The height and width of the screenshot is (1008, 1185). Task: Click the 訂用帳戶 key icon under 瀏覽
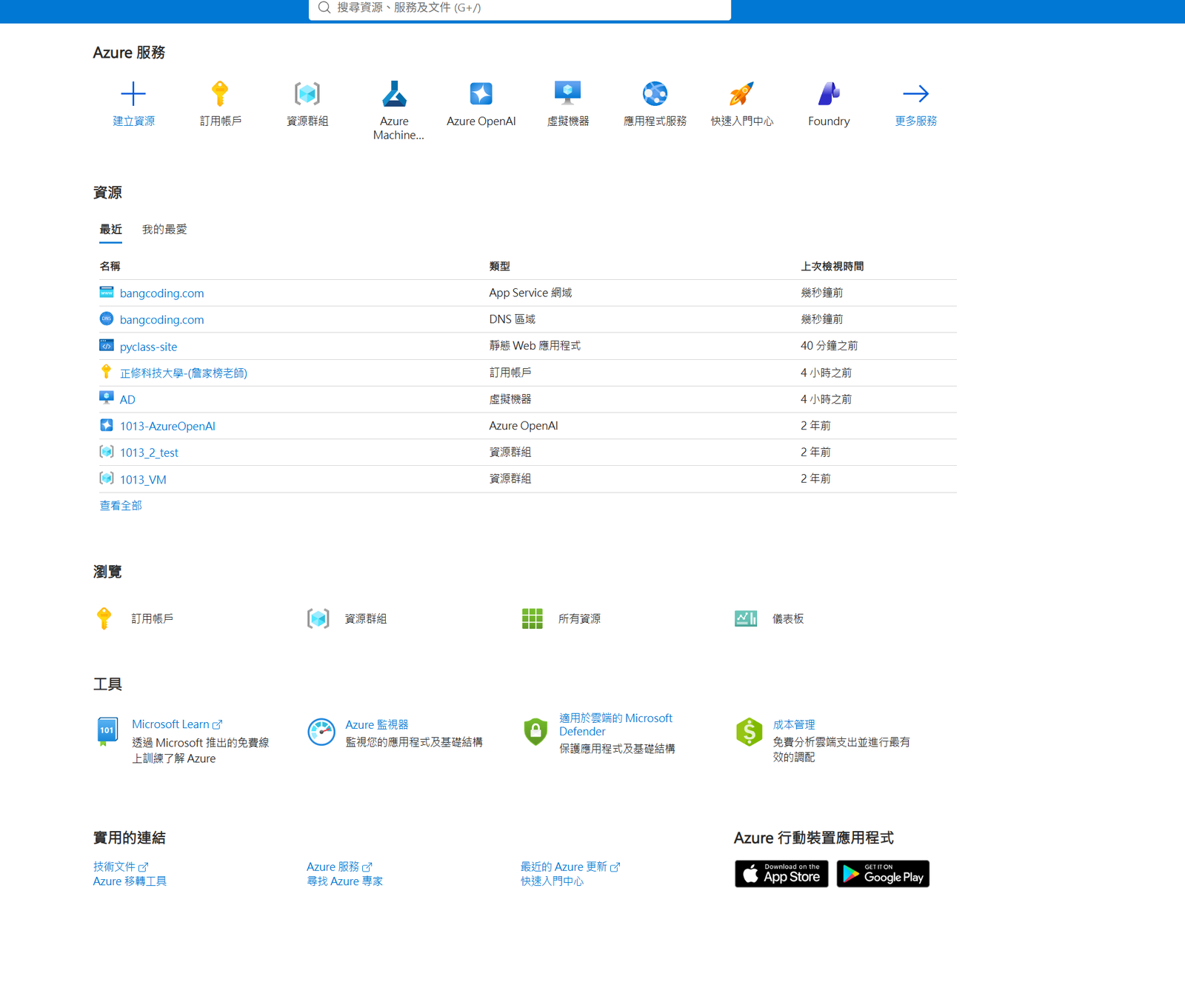104,618
